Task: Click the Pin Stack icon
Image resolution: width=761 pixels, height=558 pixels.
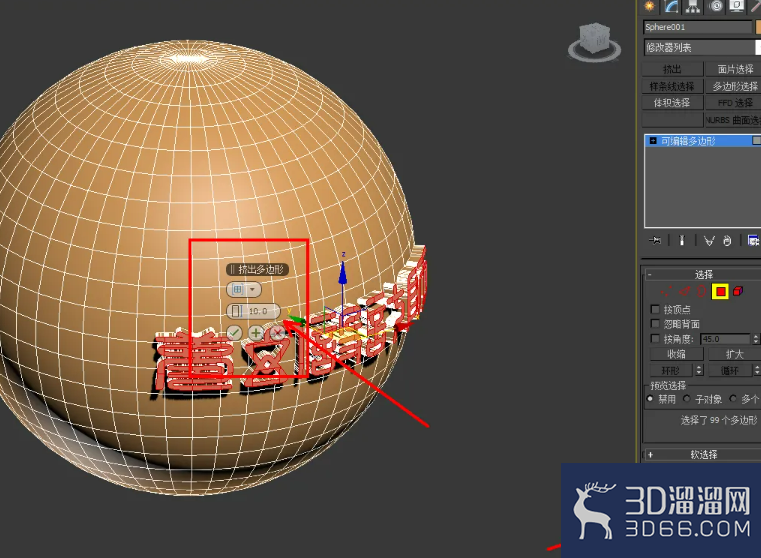Action: coord(654,241)
